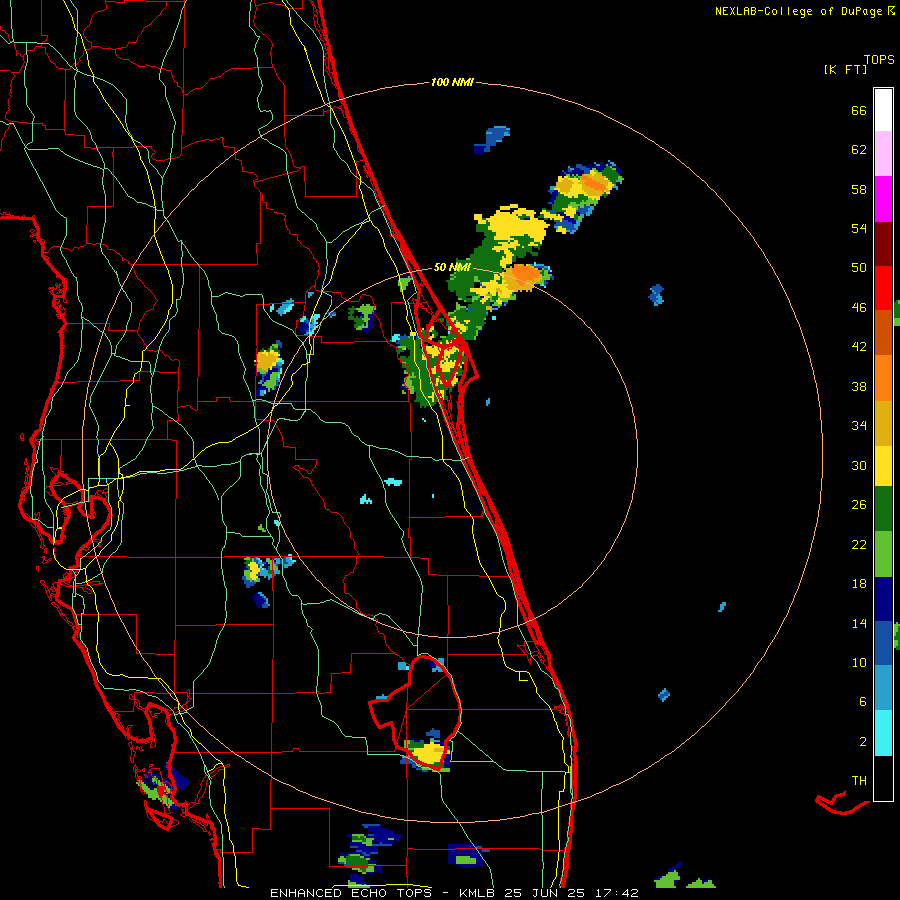Pick the navy blue legend swatch

point(883,599)
